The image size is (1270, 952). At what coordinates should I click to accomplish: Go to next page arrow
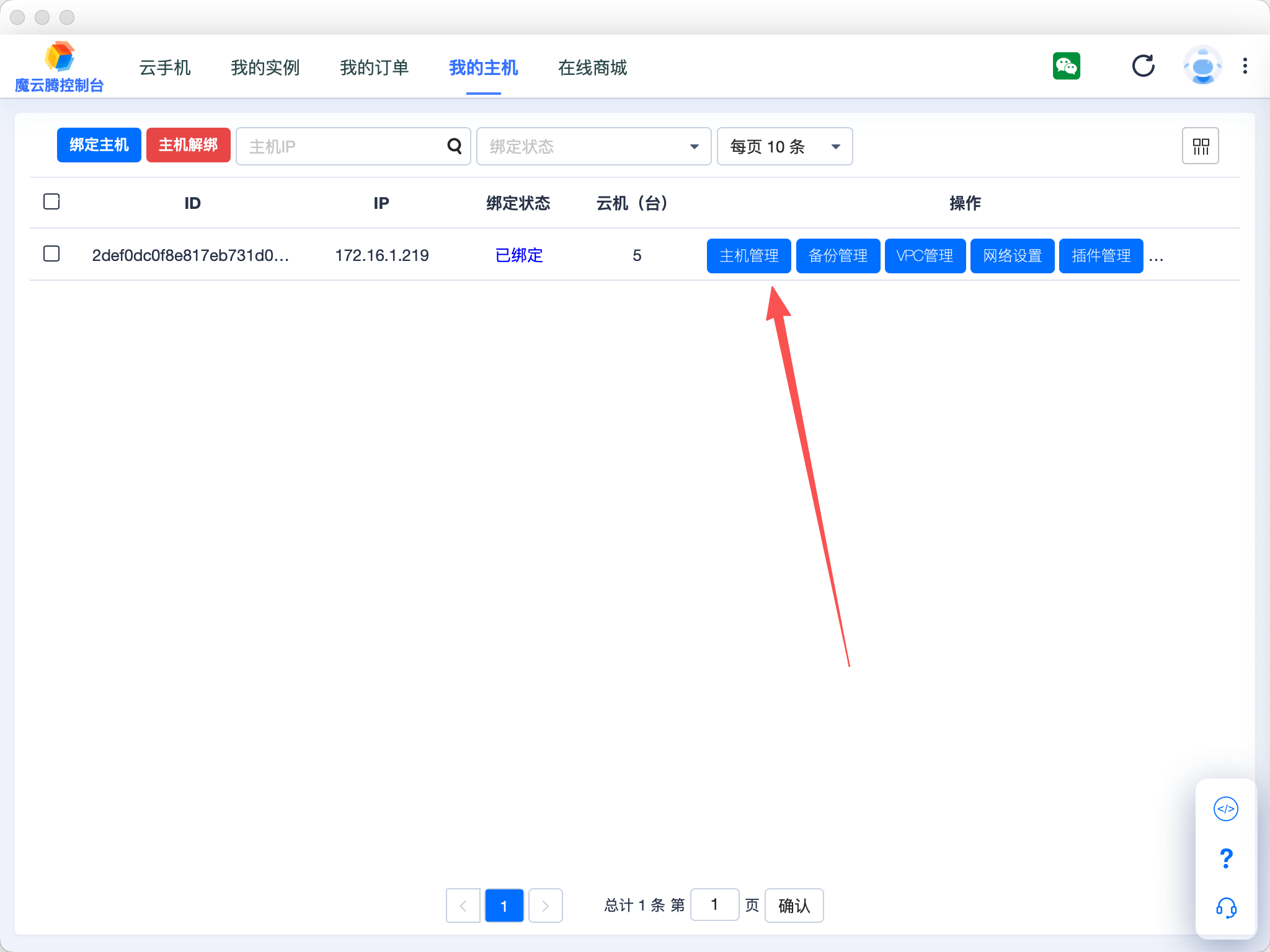pos(545,906)
